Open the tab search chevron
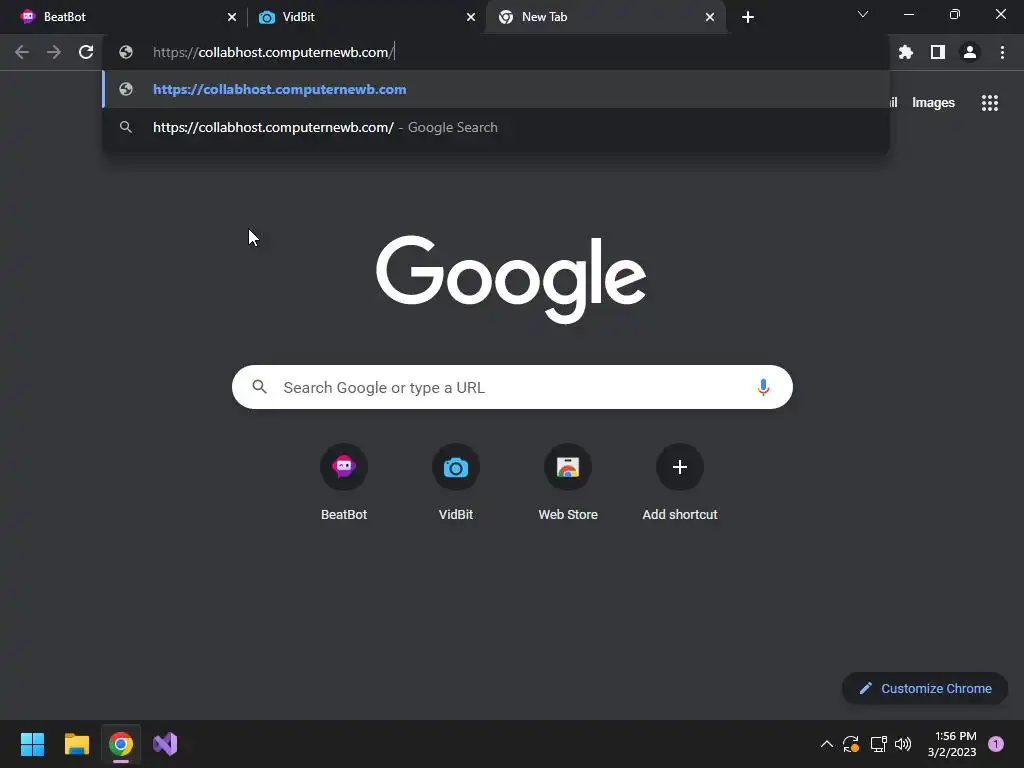Viewport: 1024px width, 768px height. [863, 14]
